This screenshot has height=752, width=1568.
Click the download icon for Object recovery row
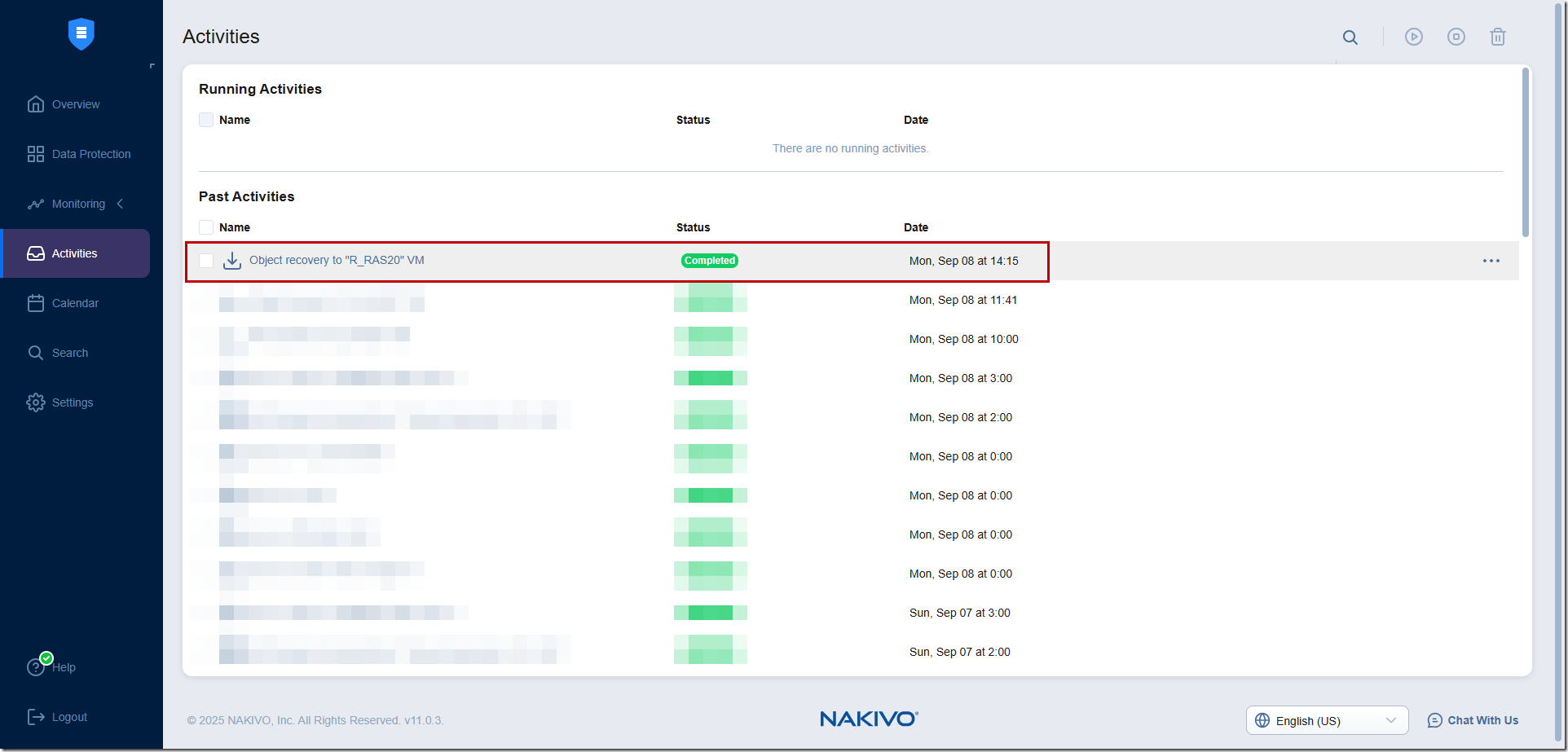pos(232,261)
